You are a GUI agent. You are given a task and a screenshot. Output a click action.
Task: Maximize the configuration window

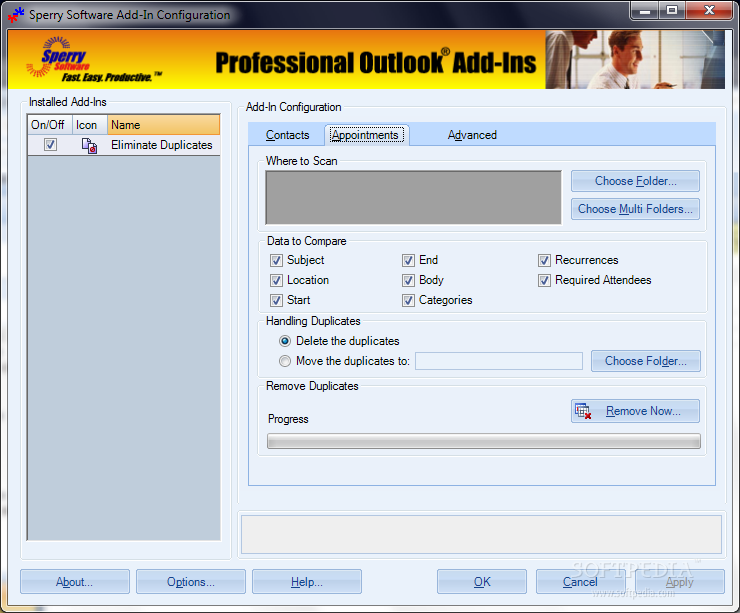tap(672, 10)
